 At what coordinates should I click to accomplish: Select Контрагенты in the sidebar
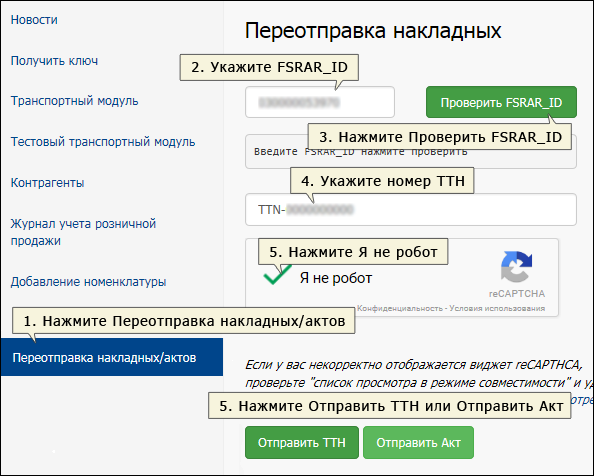[x=47, y=183]
